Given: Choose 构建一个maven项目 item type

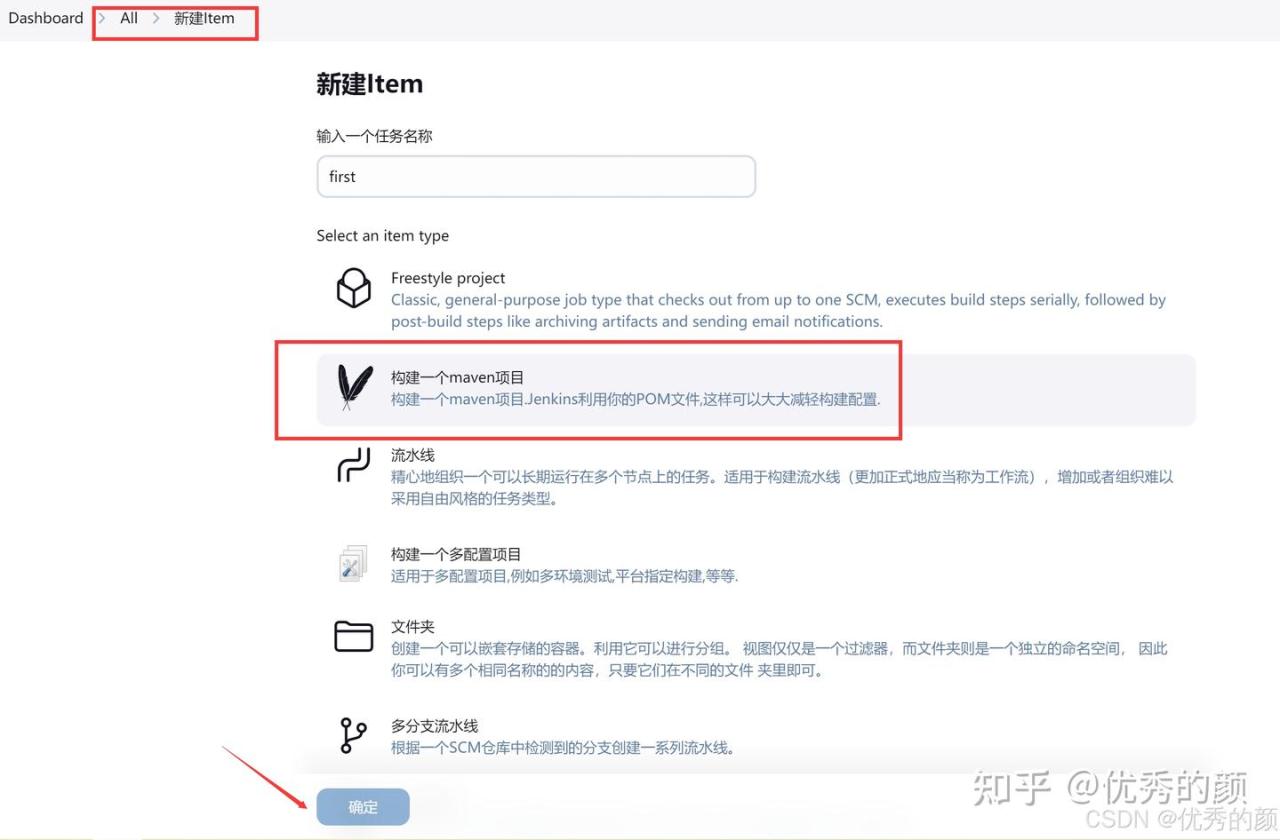Looking at the screenshot, I should (756, 389).
